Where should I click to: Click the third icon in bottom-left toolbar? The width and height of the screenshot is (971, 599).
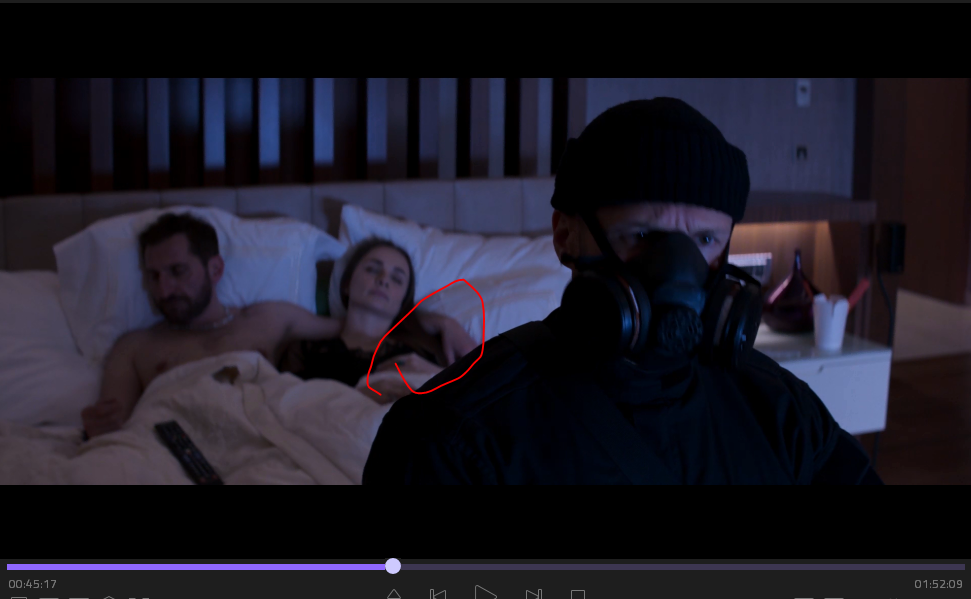point(80,597)
